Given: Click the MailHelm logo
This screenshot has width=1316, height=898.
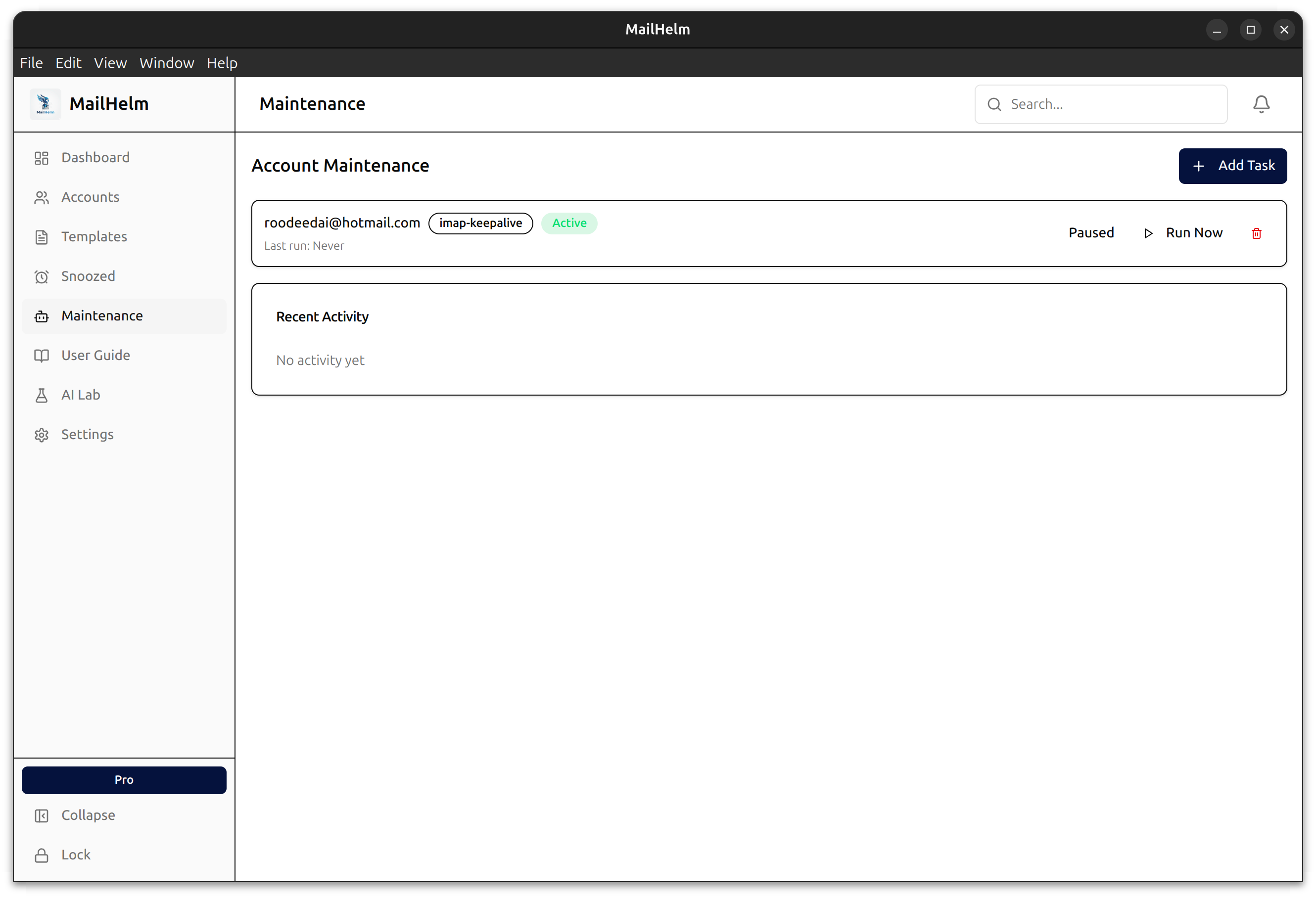Looking at the screenshot, I should (x=45, y=103).
